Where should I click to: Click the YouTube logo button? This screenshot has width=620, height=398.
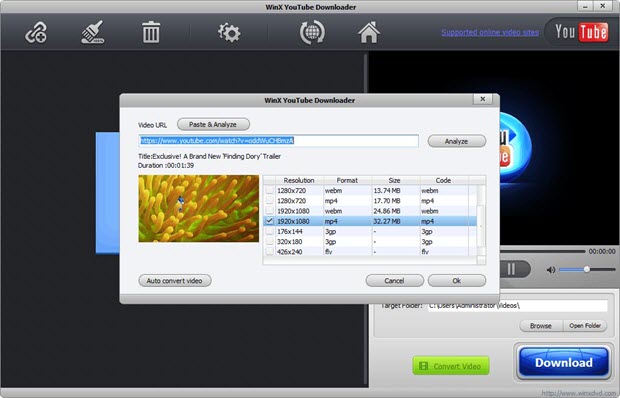pos(580,32)
